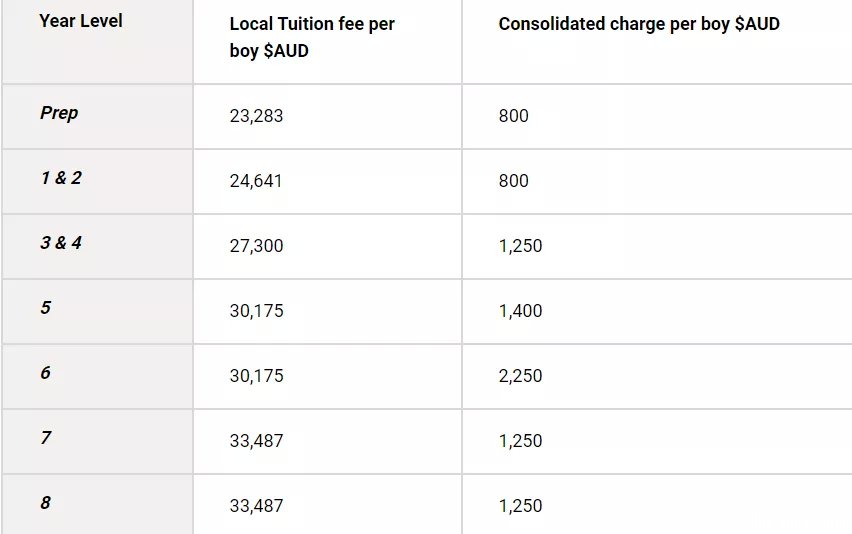Image resolution: width=852 pixels, height=534 pixels.
Task: Click Prep consolidated charge 800
Action: point(513,116)
